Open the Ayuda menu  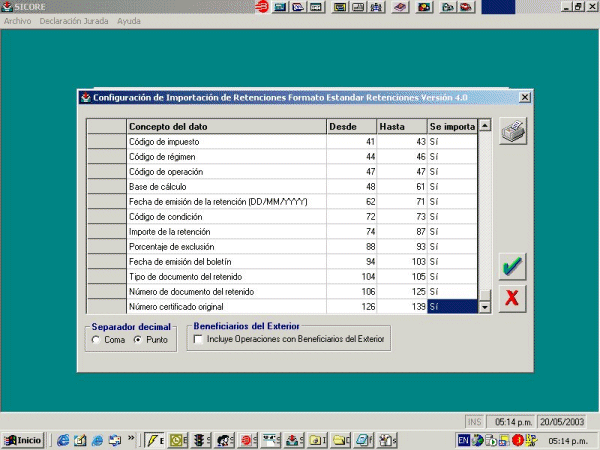(129, 21)
